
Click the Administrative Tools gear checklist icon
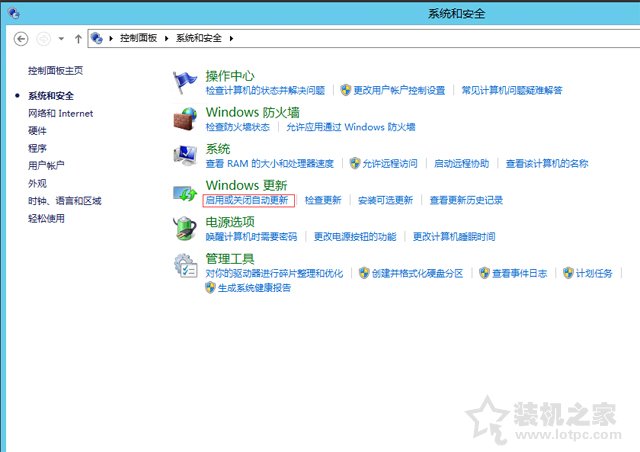click(186, 265)
